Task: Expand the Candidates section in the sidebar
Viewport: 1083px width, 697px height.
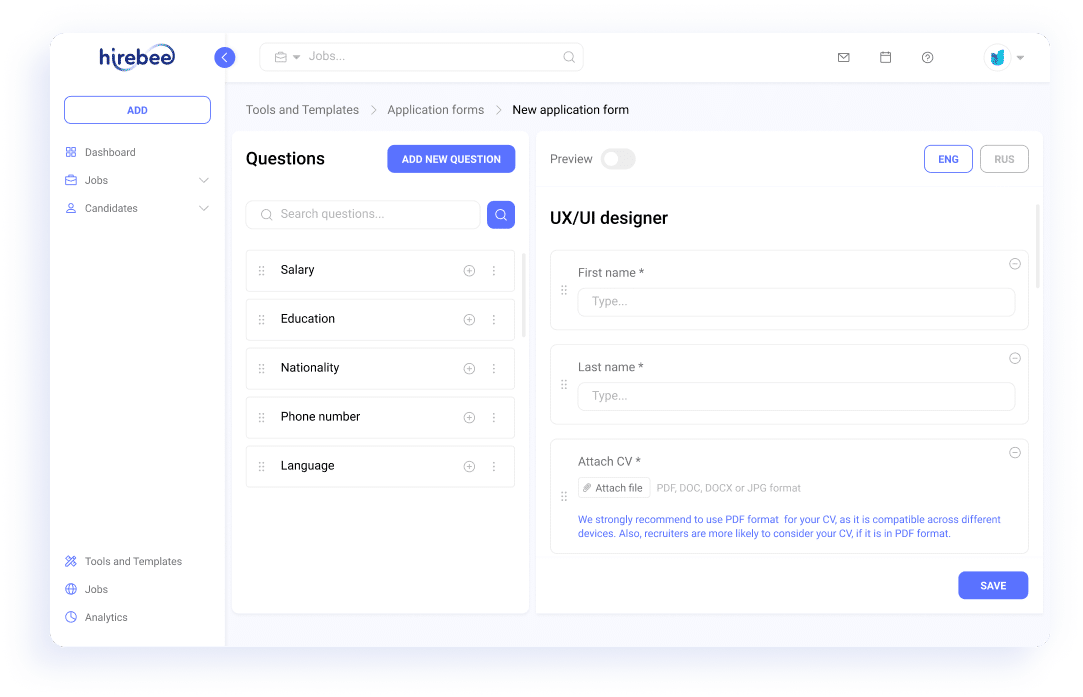Action: 204,208
